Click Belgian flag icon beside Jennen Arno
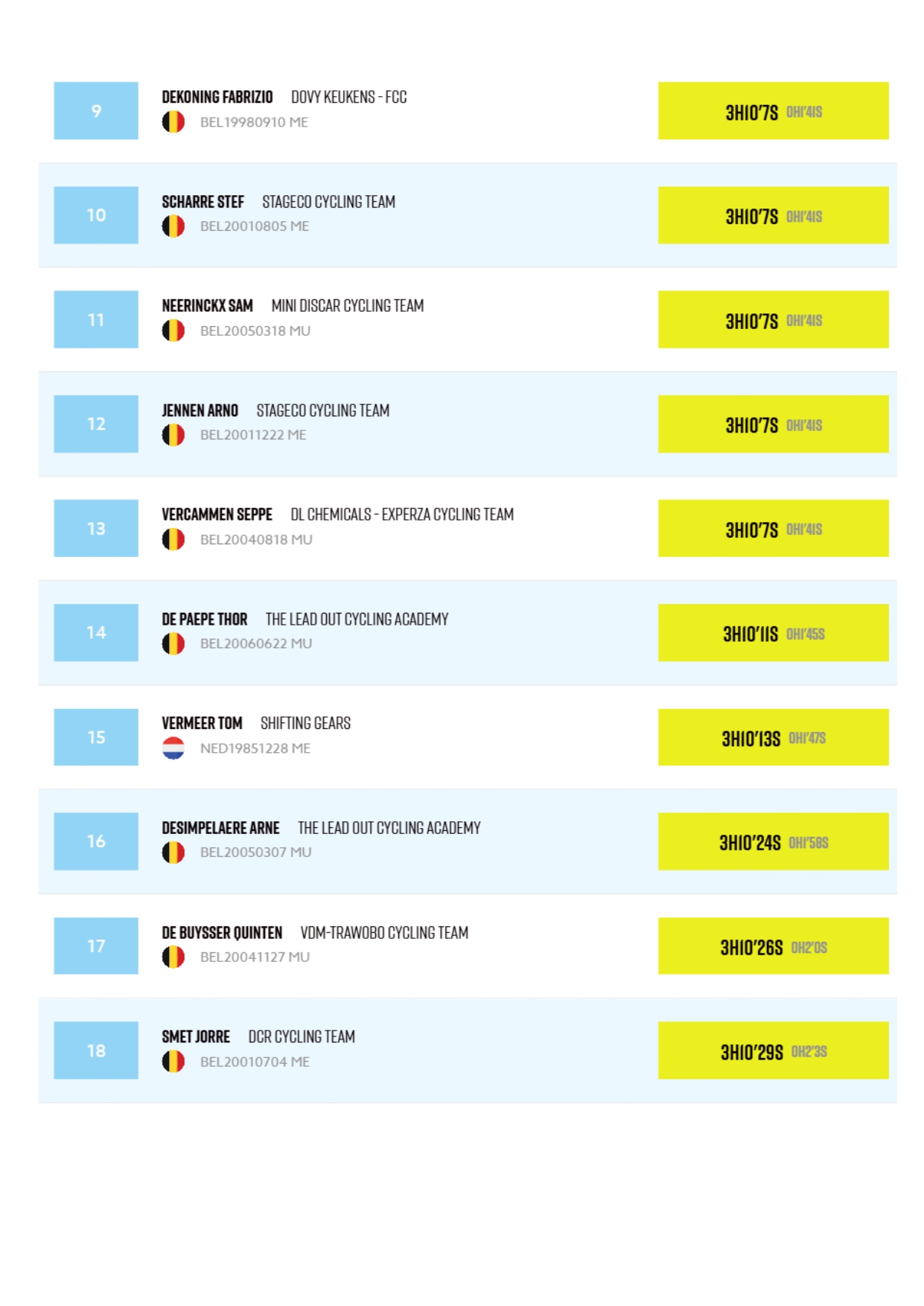 (x=173, y=435)
